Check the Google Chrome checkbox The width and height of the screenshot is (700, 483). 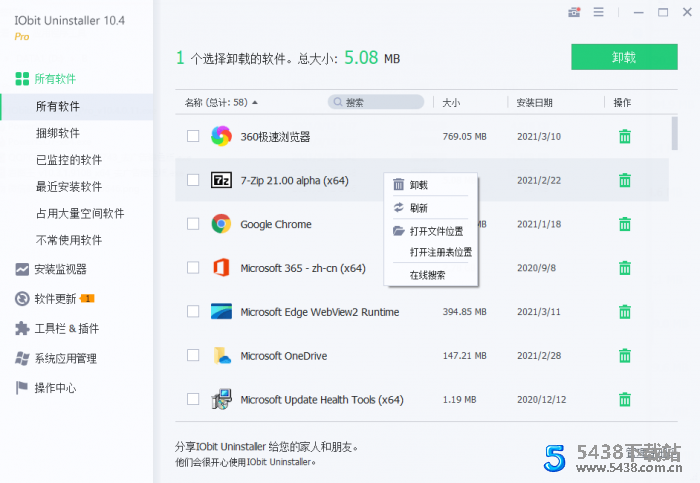click(x=193, y=224)
